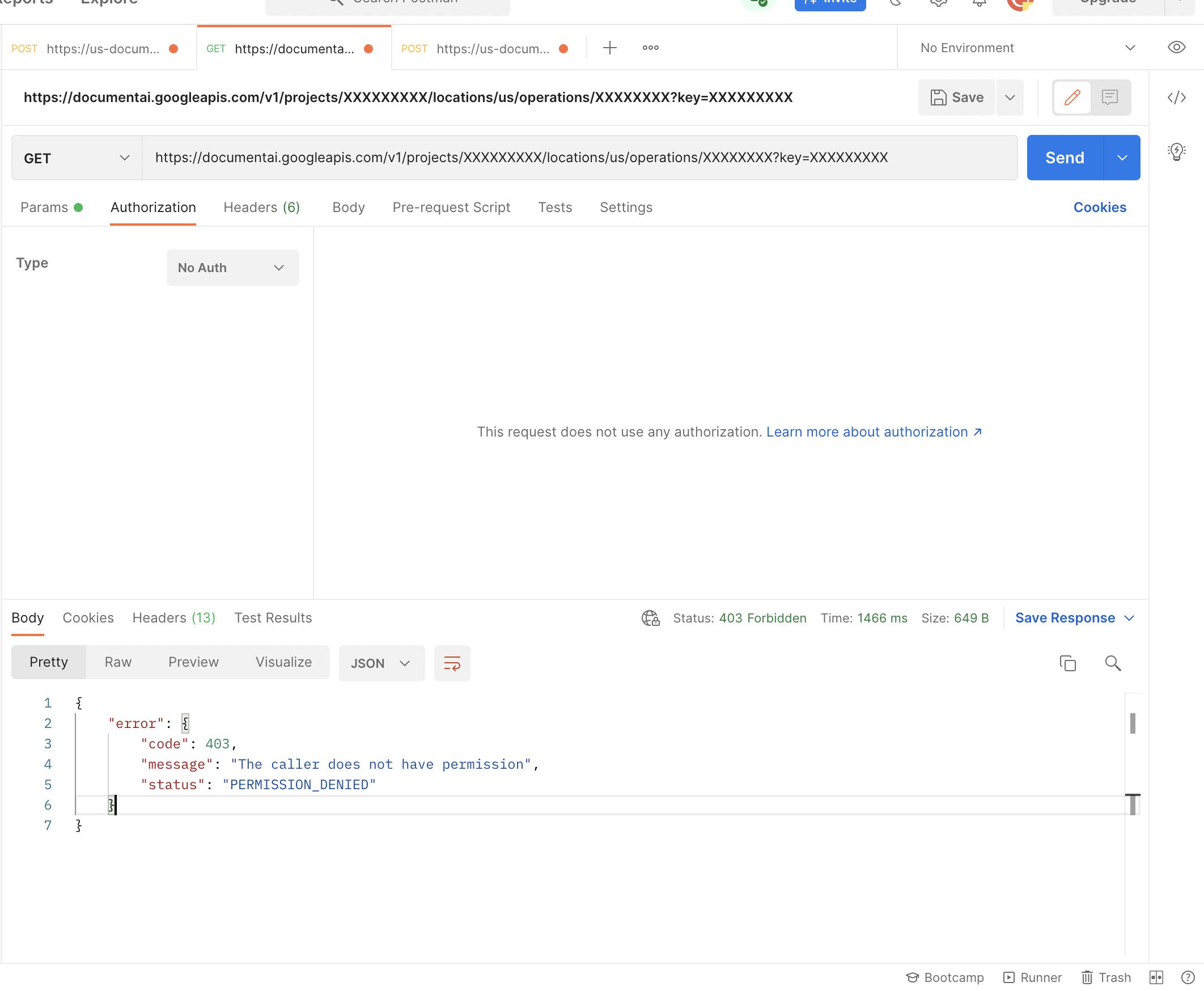Click the network info globe icon

tap(650, 618)
